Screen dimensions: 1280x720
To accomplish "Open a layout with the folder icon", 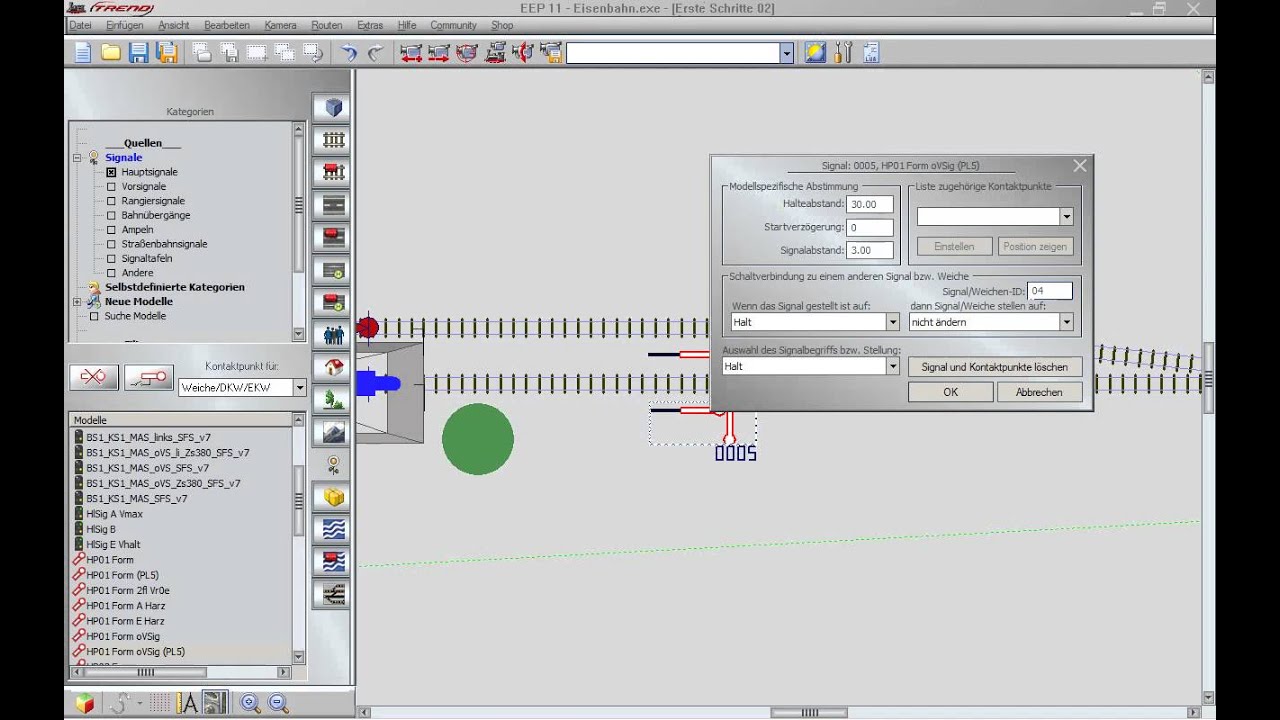I will click(111, 53).
